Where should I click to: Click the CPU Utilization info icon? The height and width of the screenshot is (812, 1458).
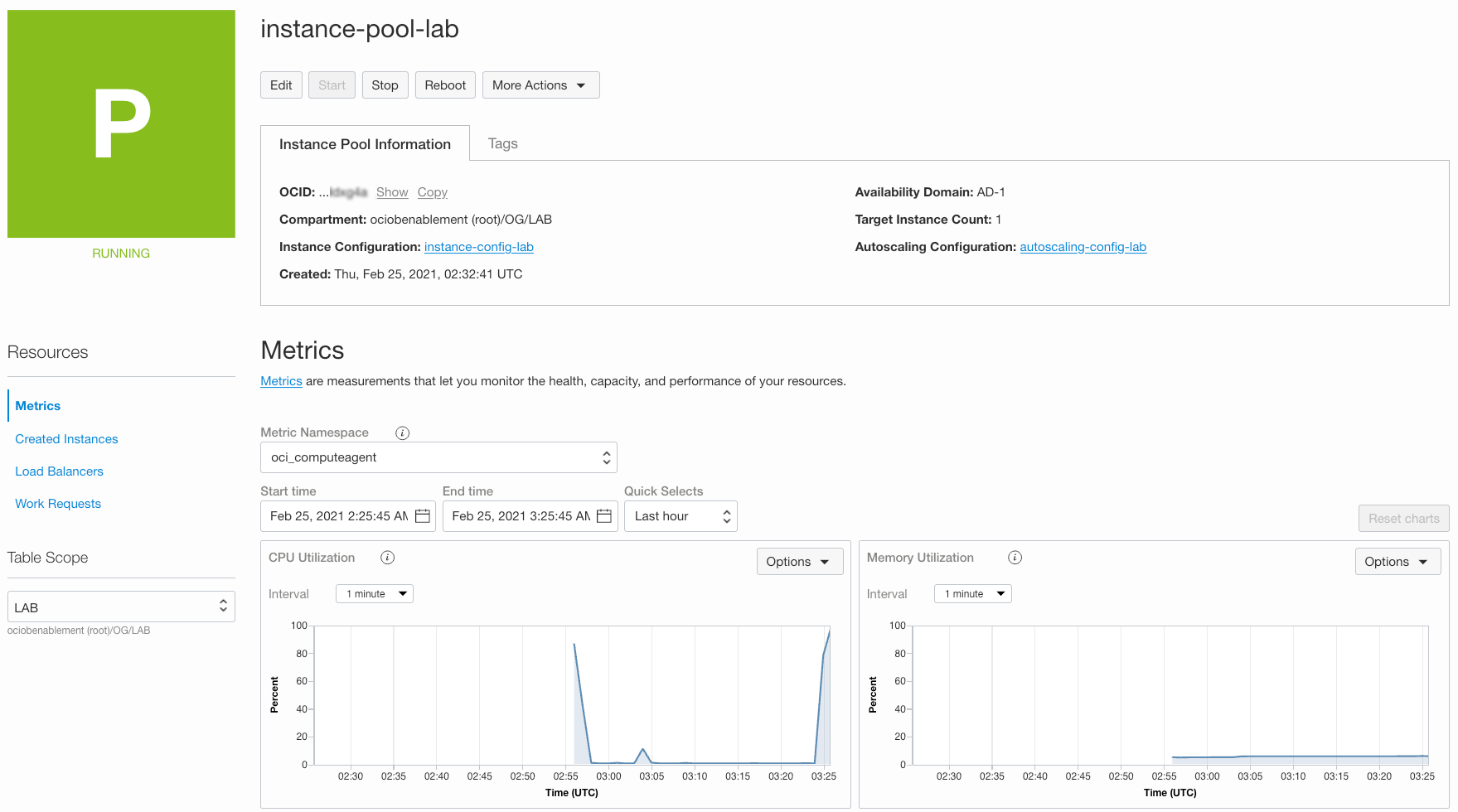coord(387,558)
